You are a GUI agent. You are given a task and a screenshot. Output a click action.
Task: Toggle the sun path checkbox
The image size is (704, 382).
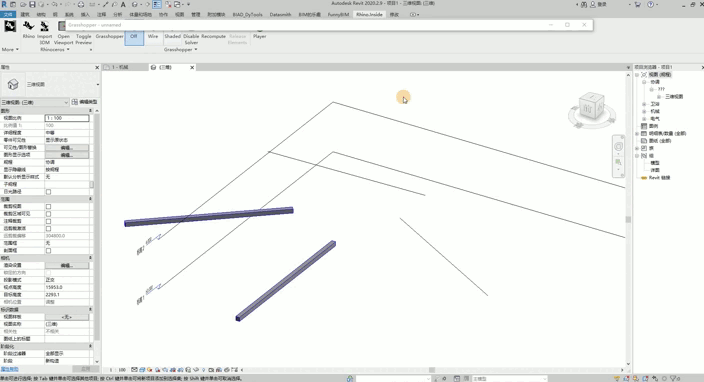[x=48, y=192]
